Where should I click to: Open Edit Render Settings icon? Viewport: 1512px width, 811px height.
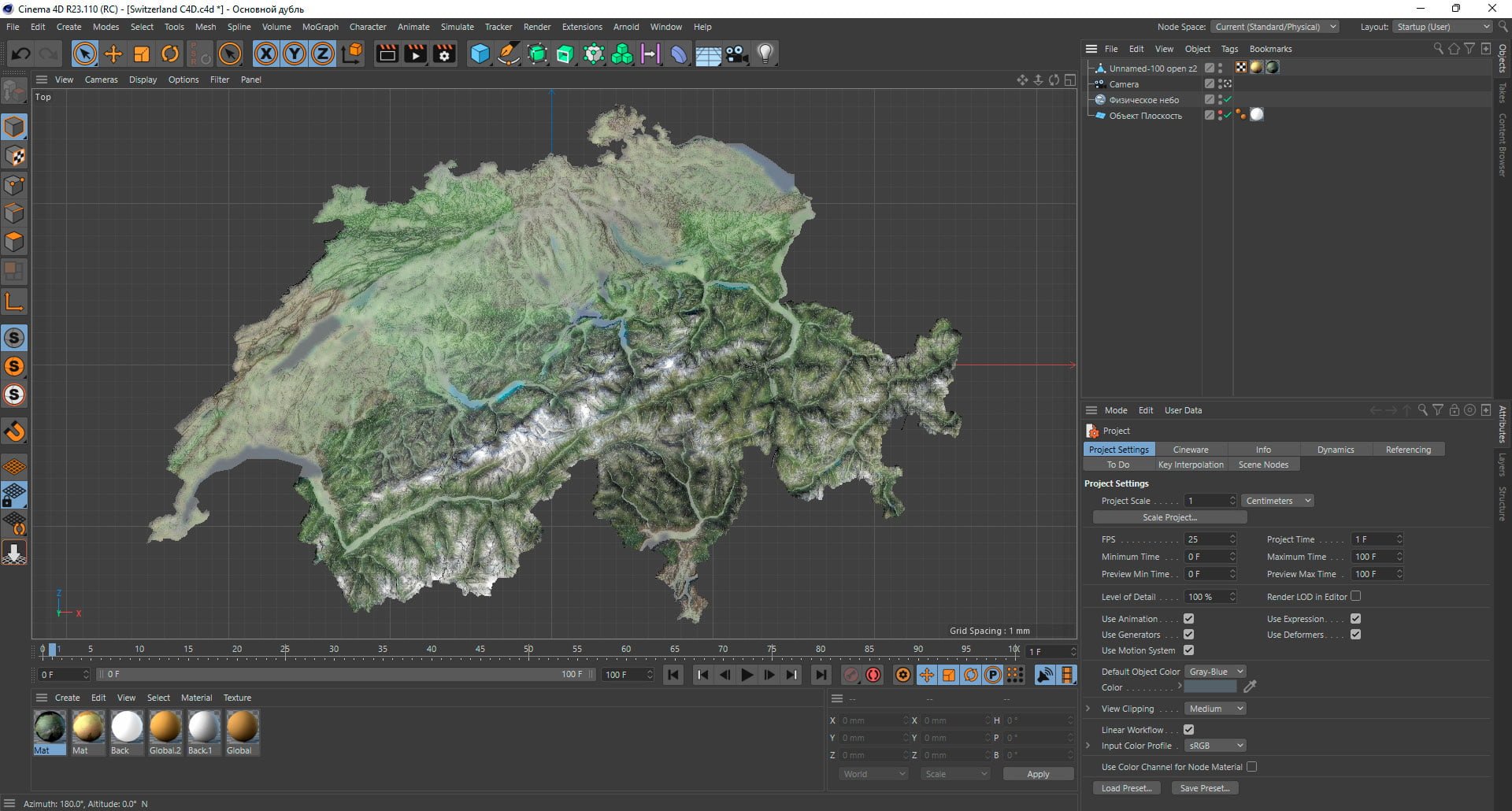tap(445, 54)
